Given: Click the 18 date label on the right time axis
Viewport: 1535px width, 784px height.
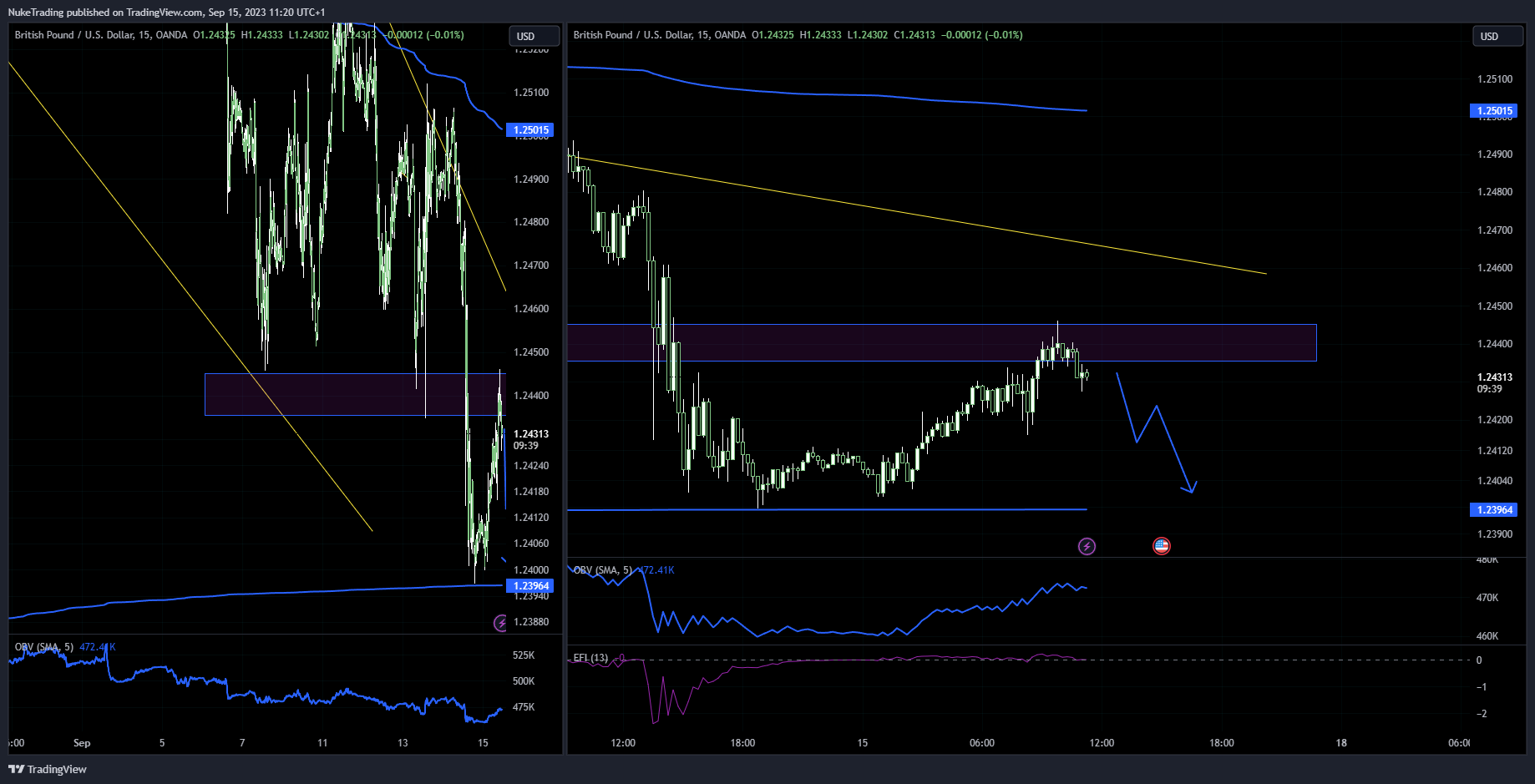Looking at the screenshot, I should pyautogui.click(x=1341, y=743).
